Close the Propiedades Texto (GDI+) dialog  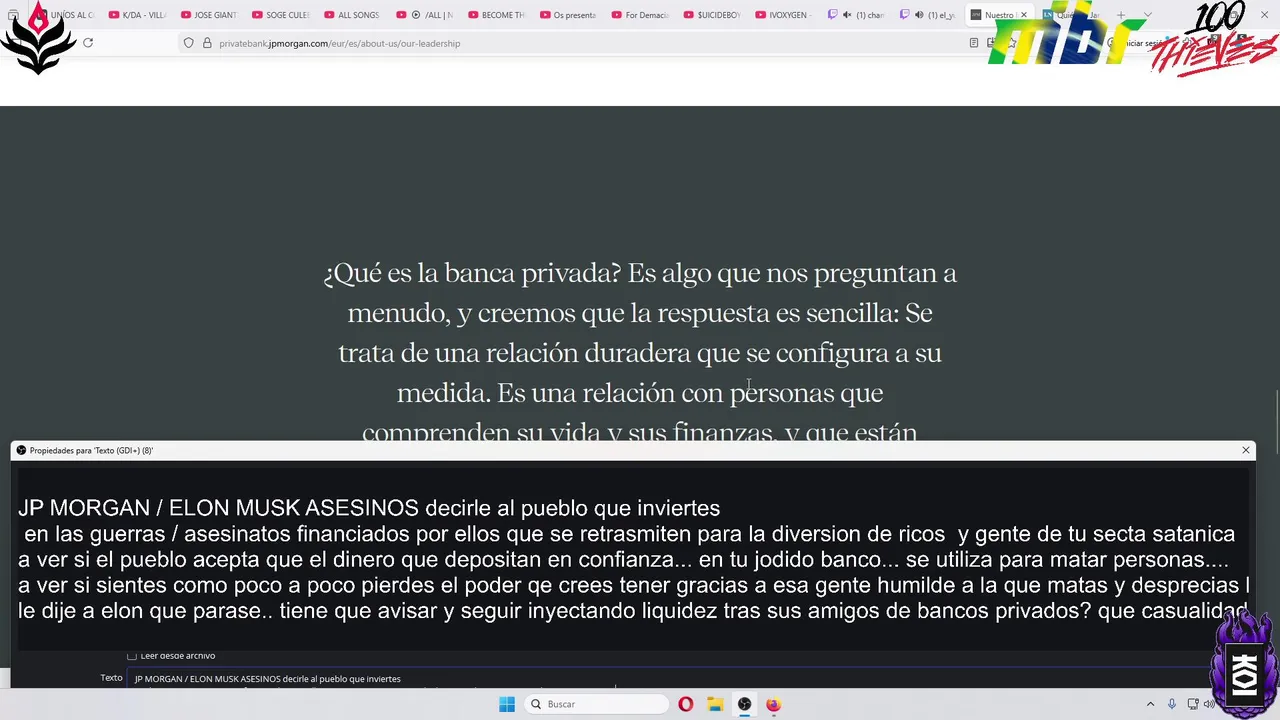pos(1246,450)
